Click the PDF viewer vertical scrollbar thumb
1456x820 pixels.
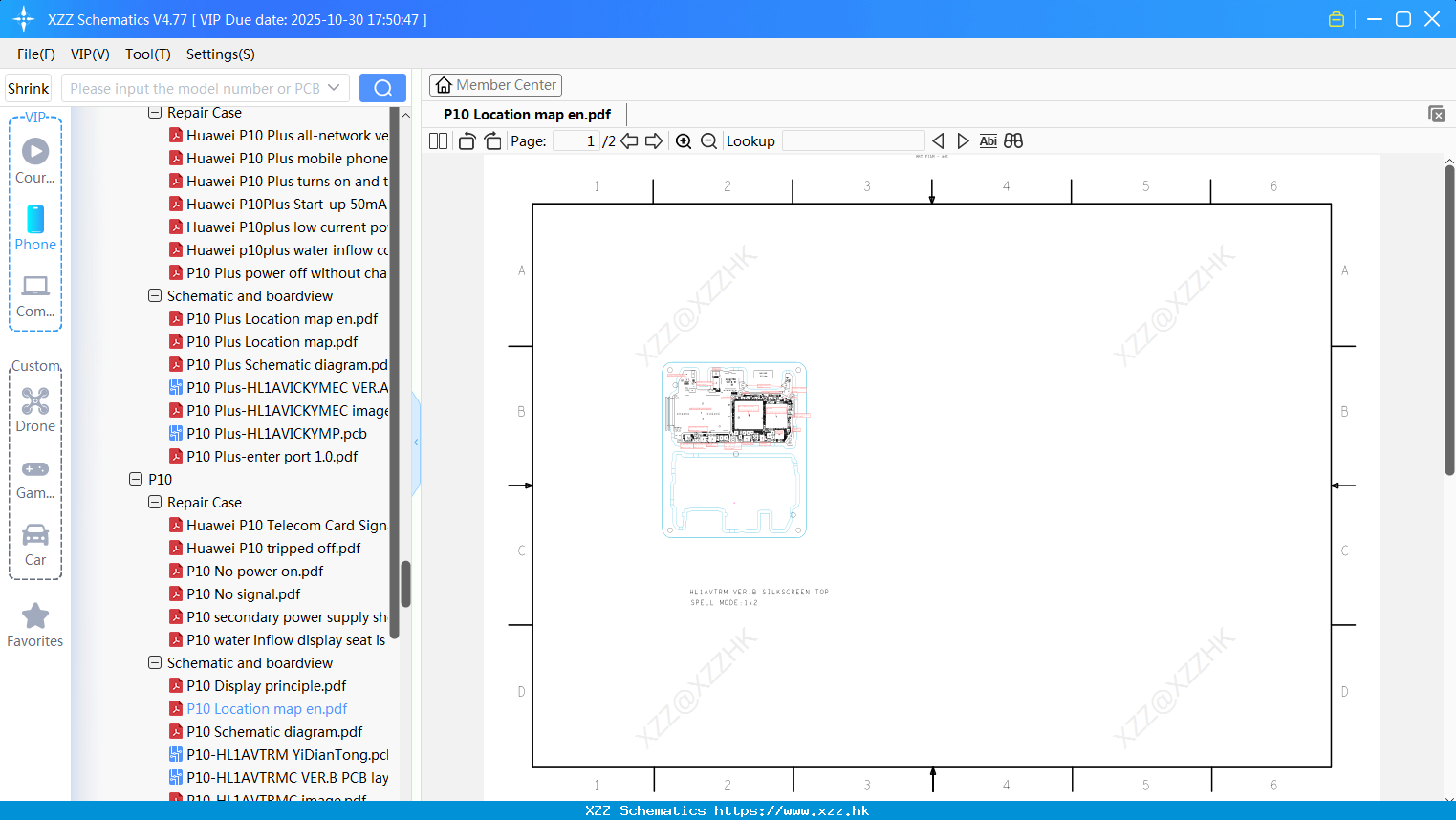point(1449,320)
